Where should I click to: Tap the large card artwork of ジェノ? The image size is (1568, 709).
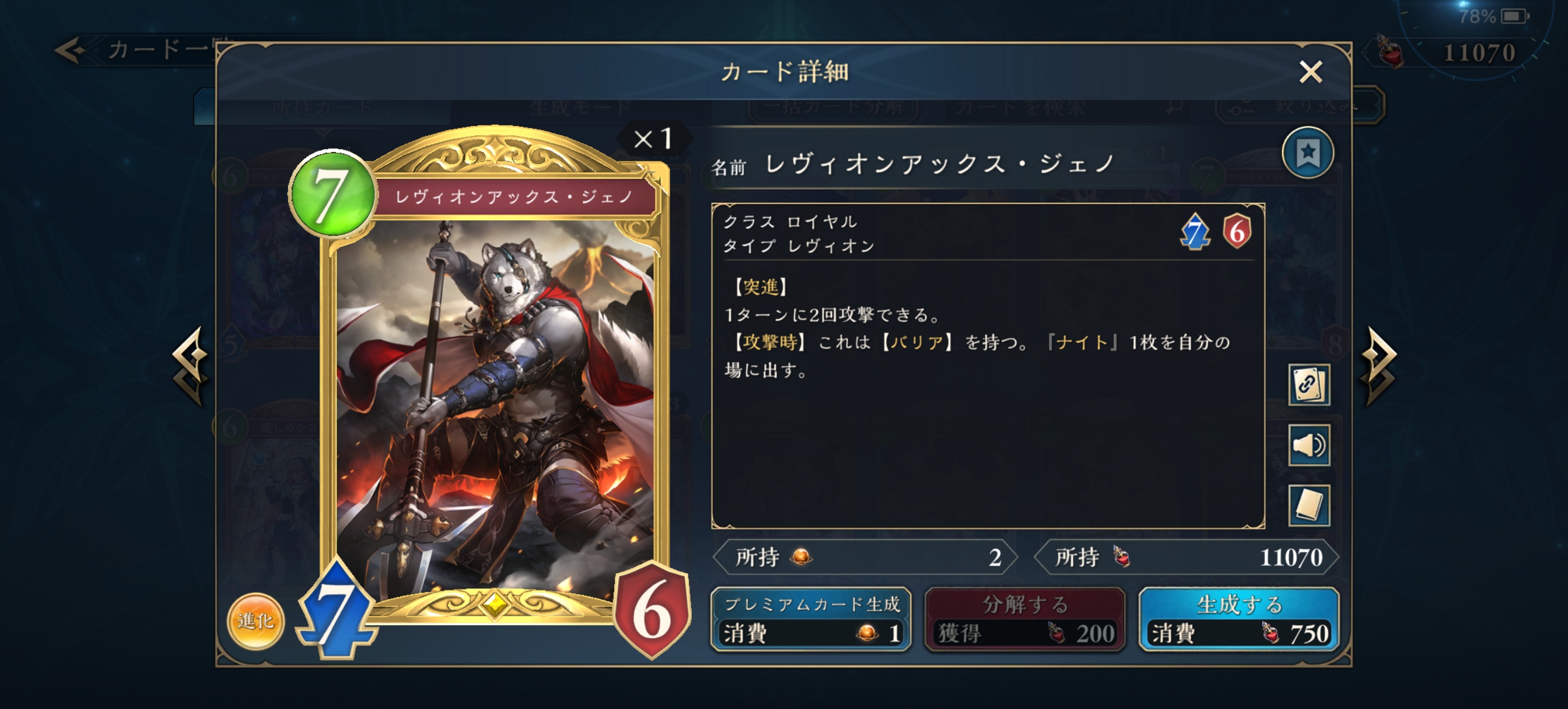point(495,408)
